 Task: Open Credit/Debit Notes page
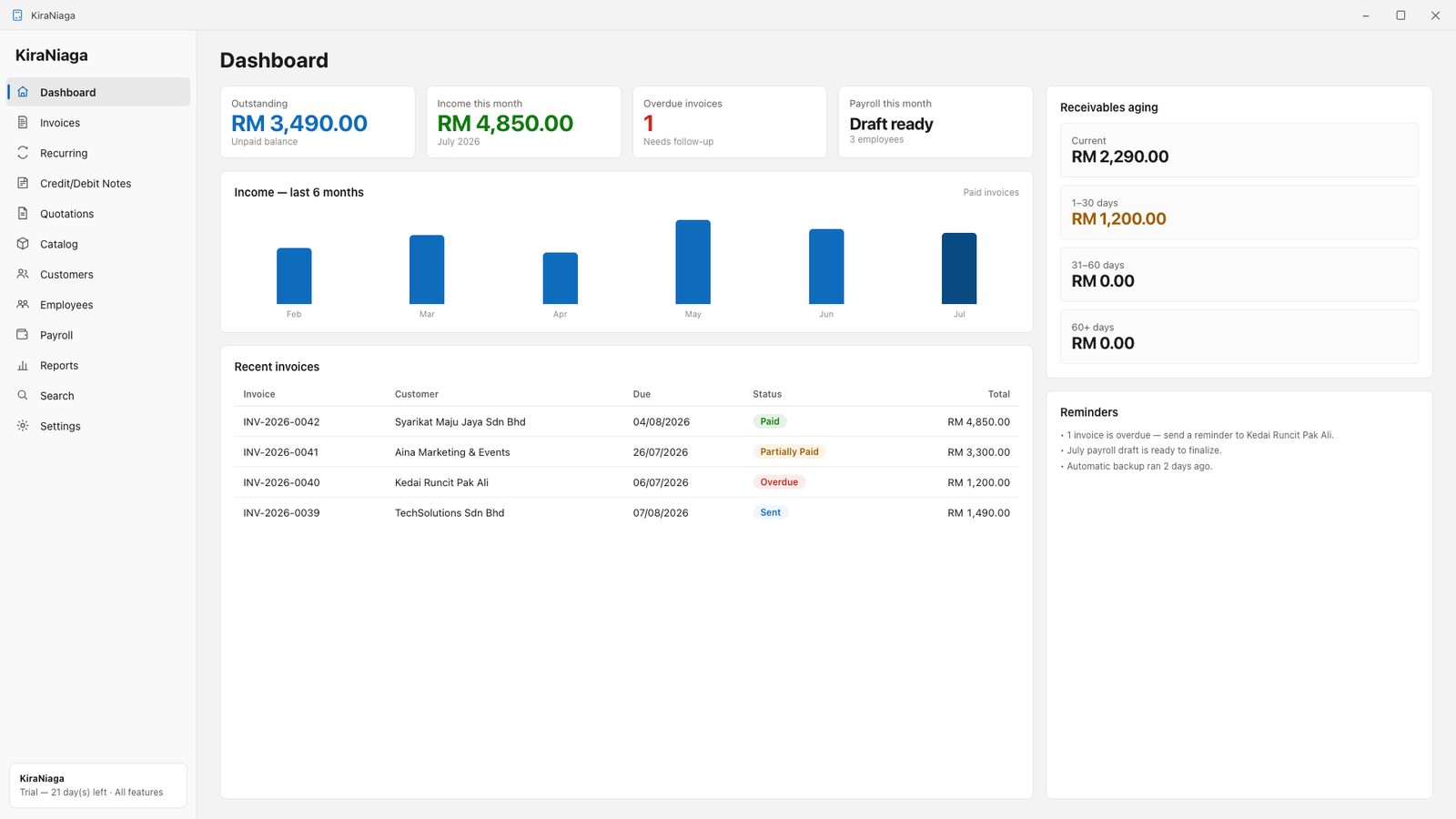click(x=98, y=183)
